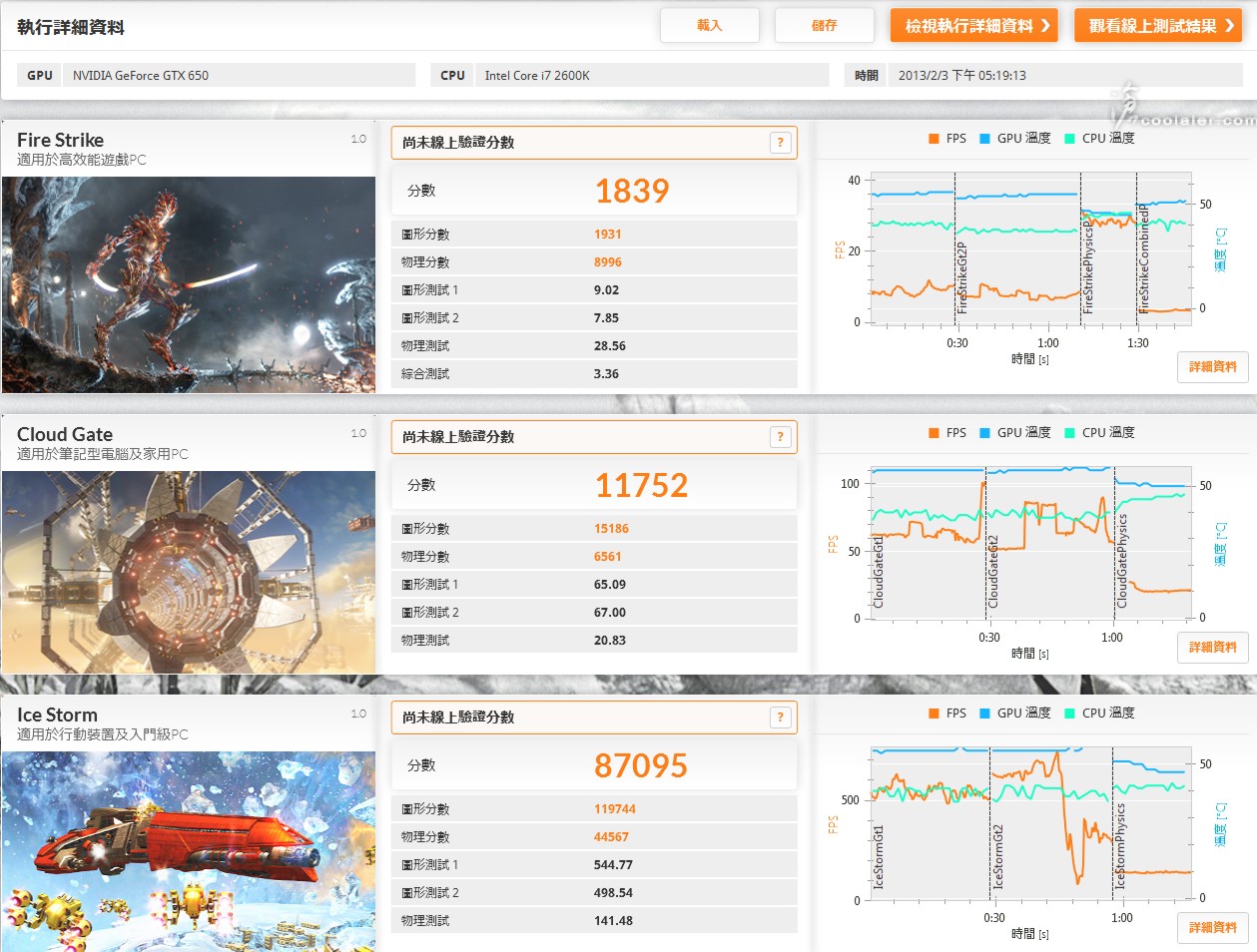1257x952 pixels.
Task: Click the green CPU 溫度 swatch in Cloud Gate chart
Action: (x=1069, y=433)
